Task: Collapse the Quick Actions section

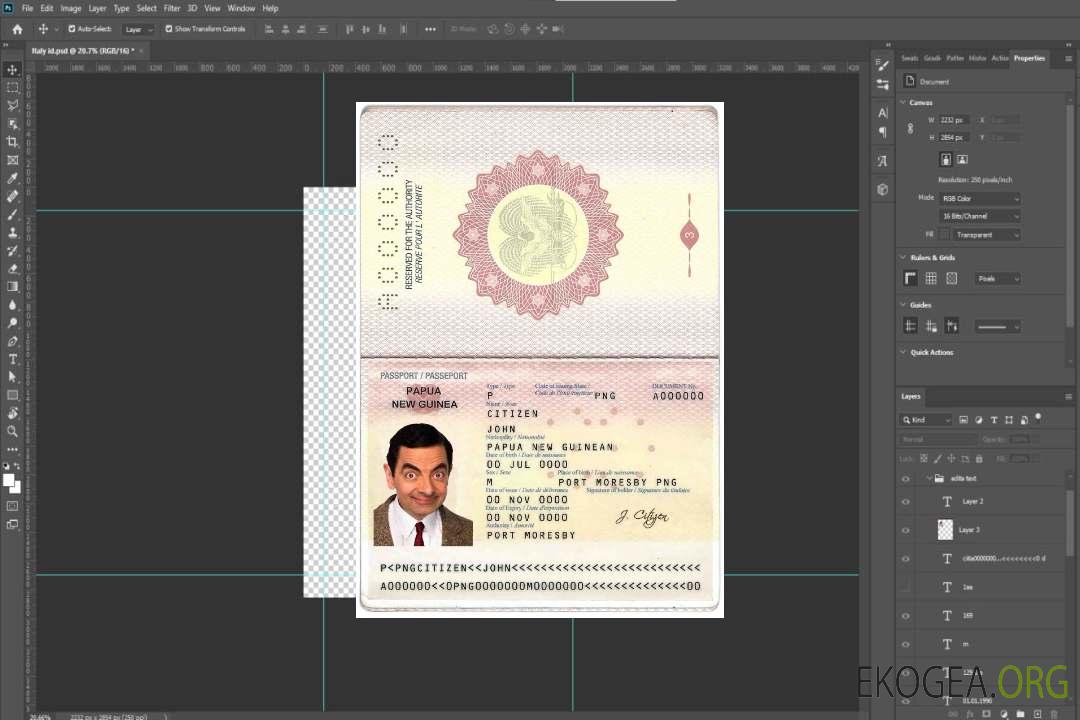Action: [903, 352]
